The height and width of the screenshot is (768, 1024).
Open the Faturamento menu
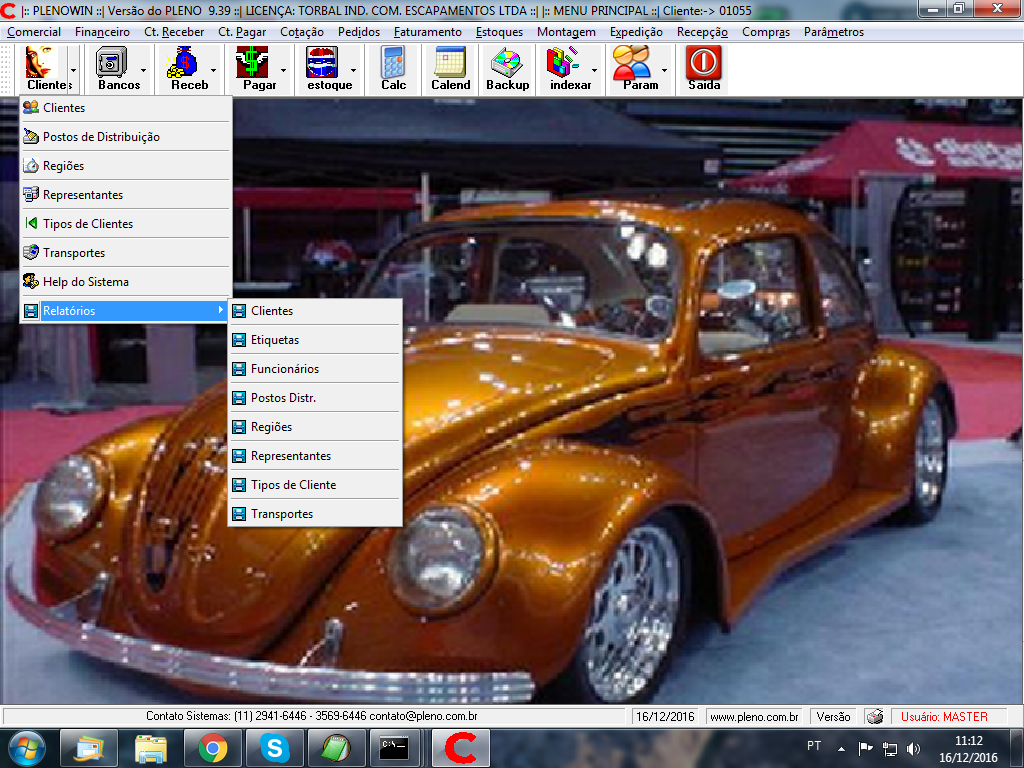tap(427, 32)
